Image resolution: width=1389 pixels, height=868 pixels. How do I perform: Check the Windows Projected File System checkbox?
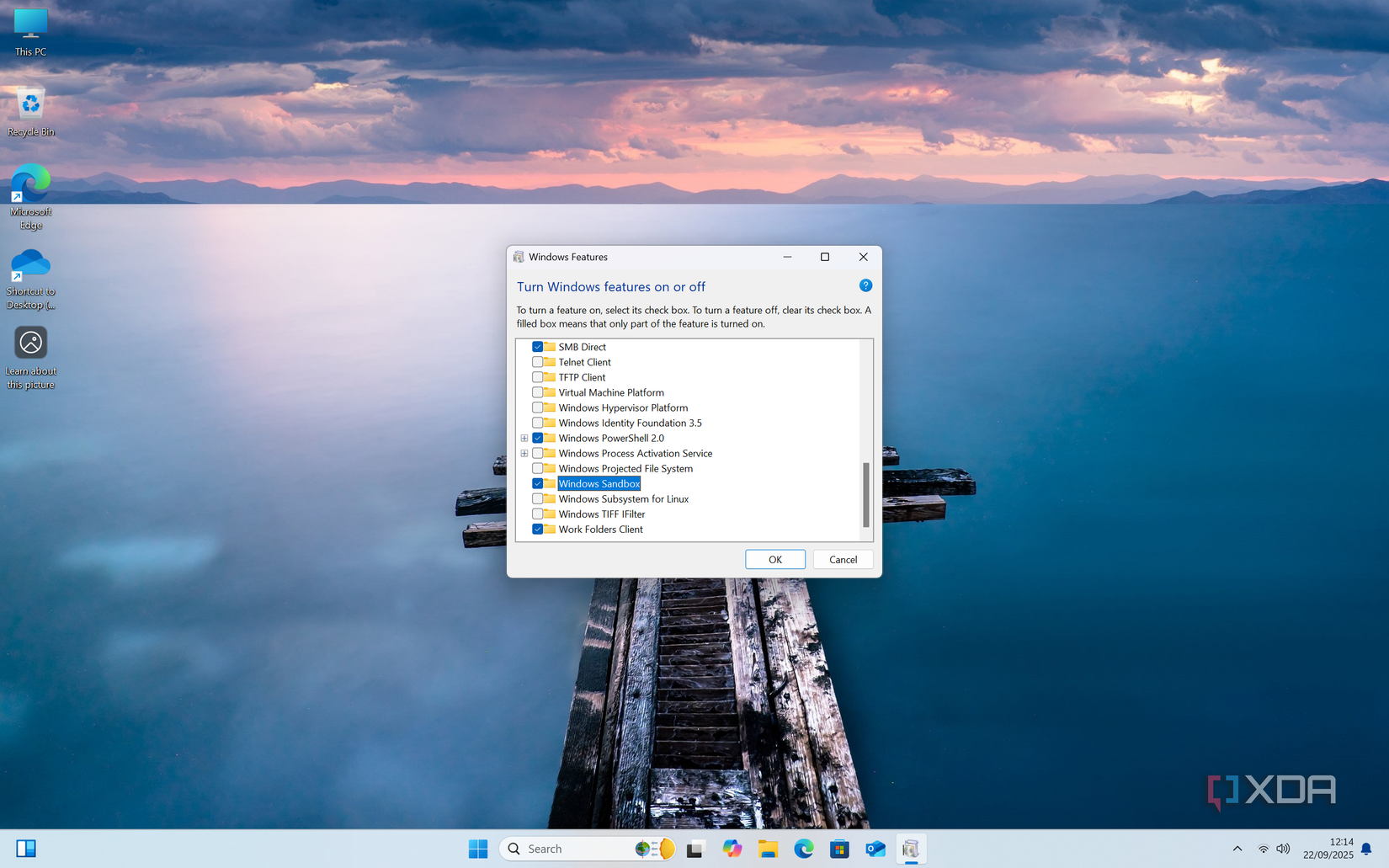click(x=537, y=468)
